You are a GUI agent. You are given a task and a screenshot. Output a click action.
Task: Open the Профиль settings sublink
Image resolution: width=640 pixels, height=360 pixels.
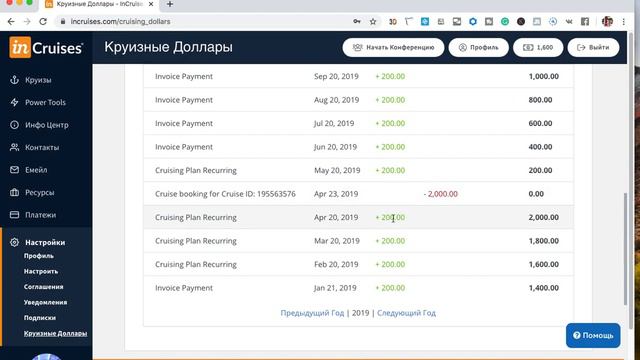pos(39,256)
